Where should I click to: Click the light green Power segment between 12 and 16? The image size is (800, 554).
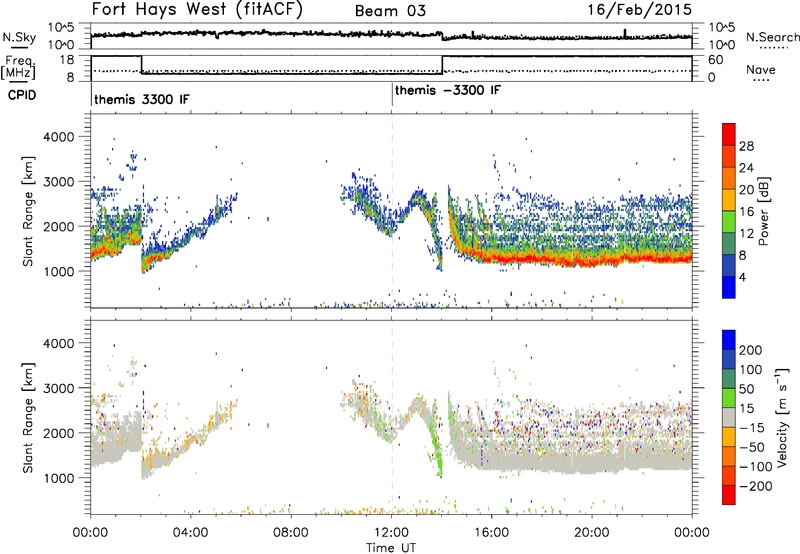point(729,221)
